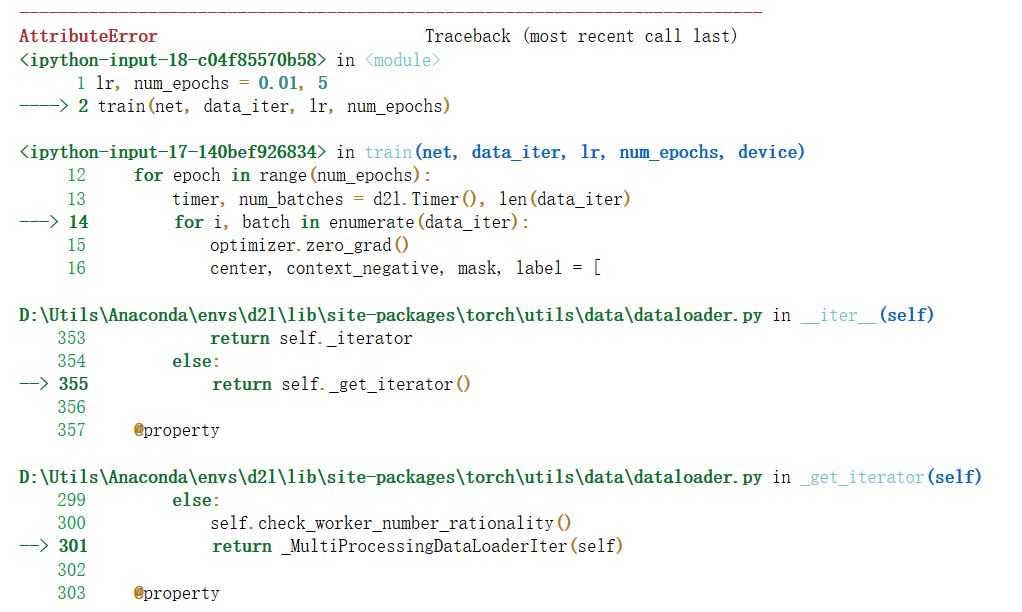Image resolution: width=1022 pixels, height=612 pixels.
Task: Click the 'train(net, data_iter, lr, num_epochs)' call line
Action: 274,106
